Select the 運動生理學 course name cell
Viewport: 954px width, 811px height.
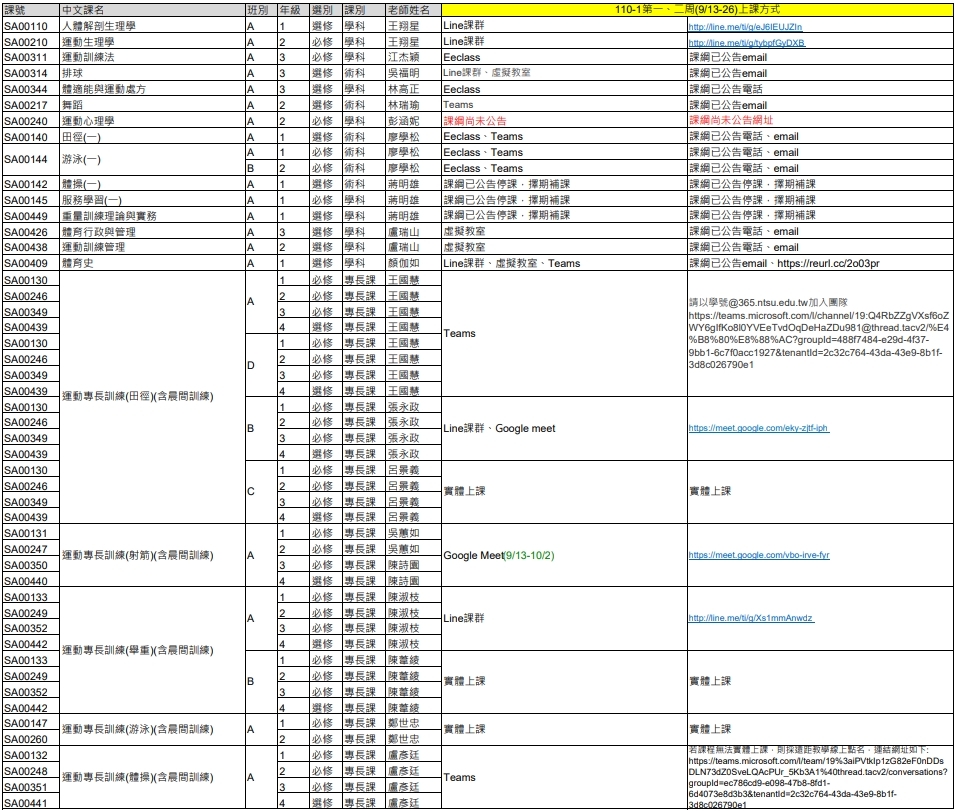coord(153,41)
